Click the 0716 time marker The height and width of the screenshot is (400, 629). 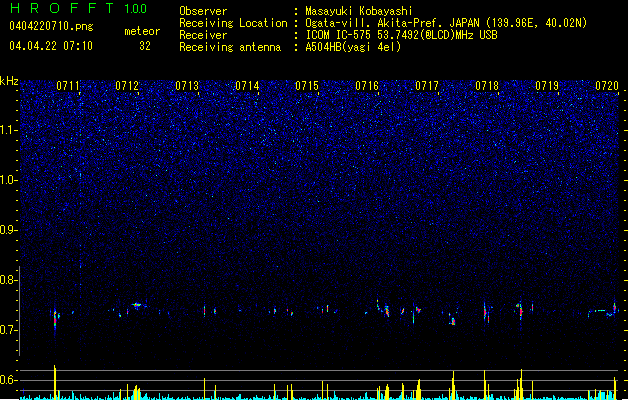367,86
